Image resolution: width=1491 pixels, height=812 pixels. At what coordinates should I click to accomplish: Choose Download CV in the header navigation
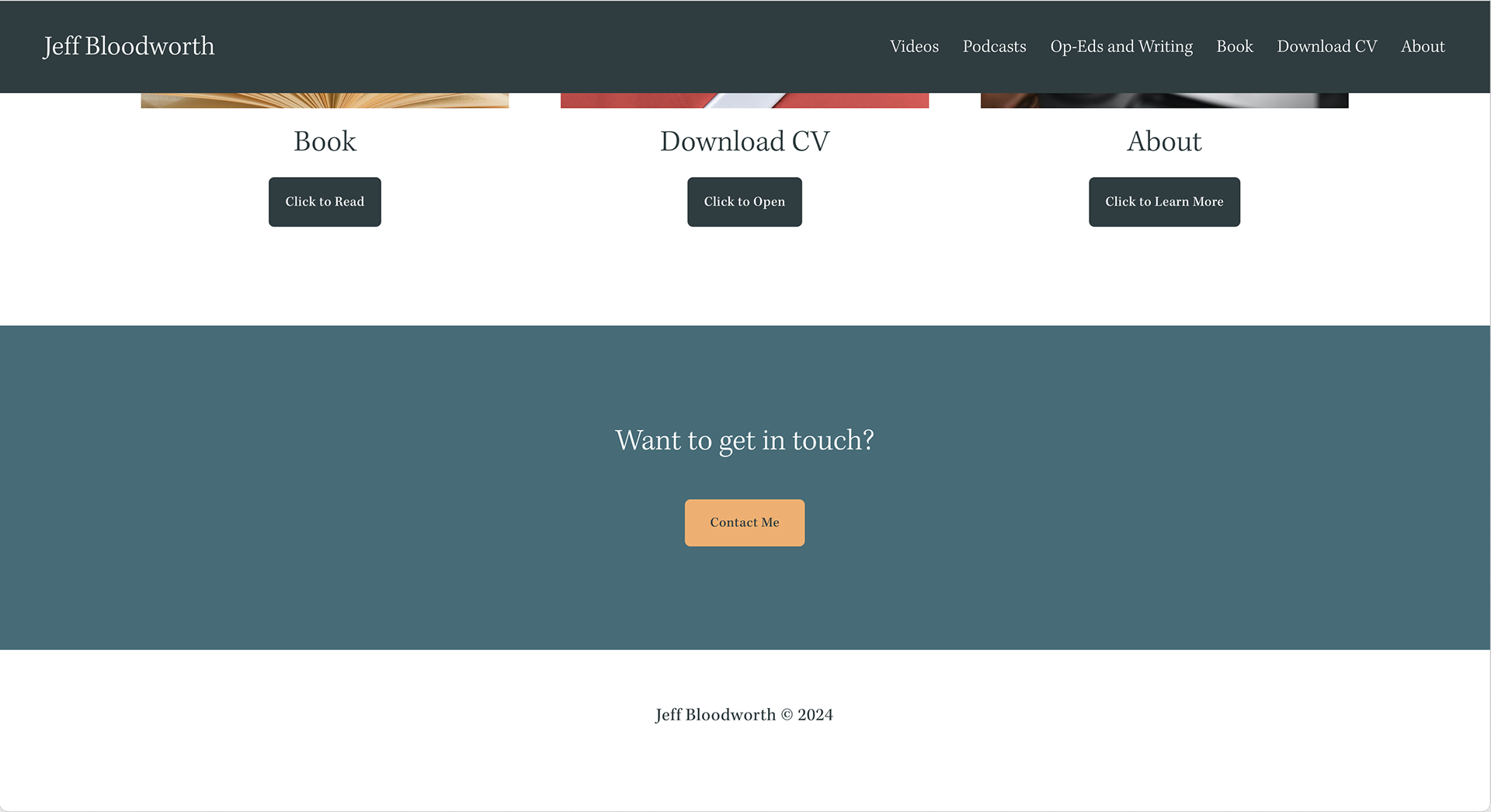point(1326,47)
